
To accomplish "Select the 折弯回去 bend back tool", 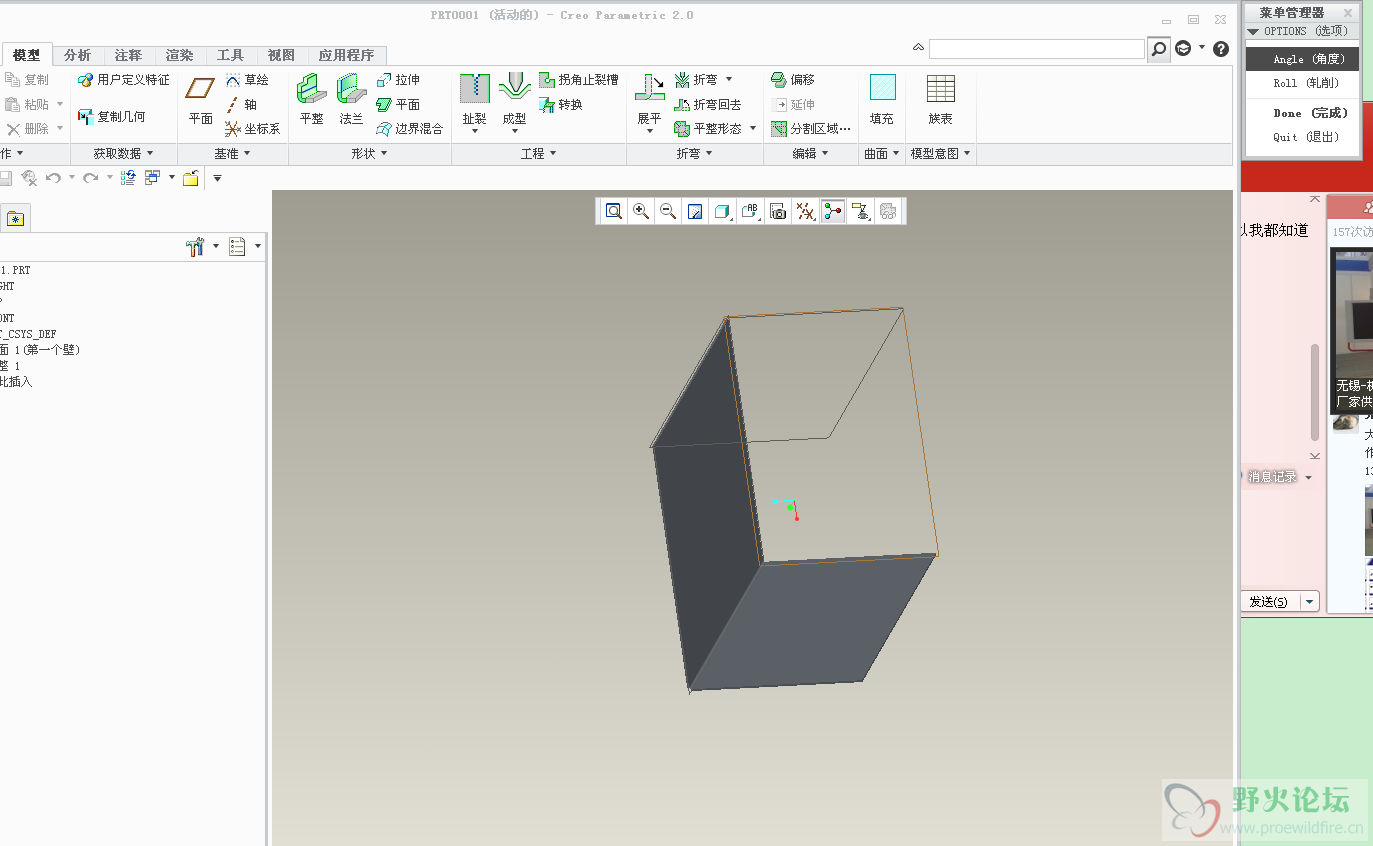I will coord(707,104).
